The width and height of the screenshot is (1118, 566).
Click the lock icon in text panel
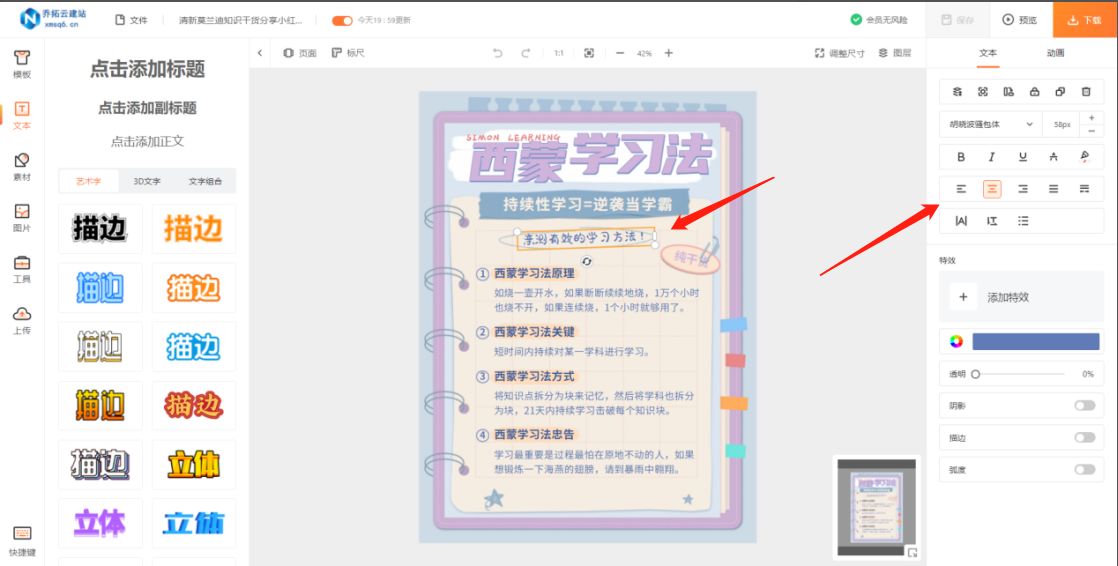[1035, 91]
